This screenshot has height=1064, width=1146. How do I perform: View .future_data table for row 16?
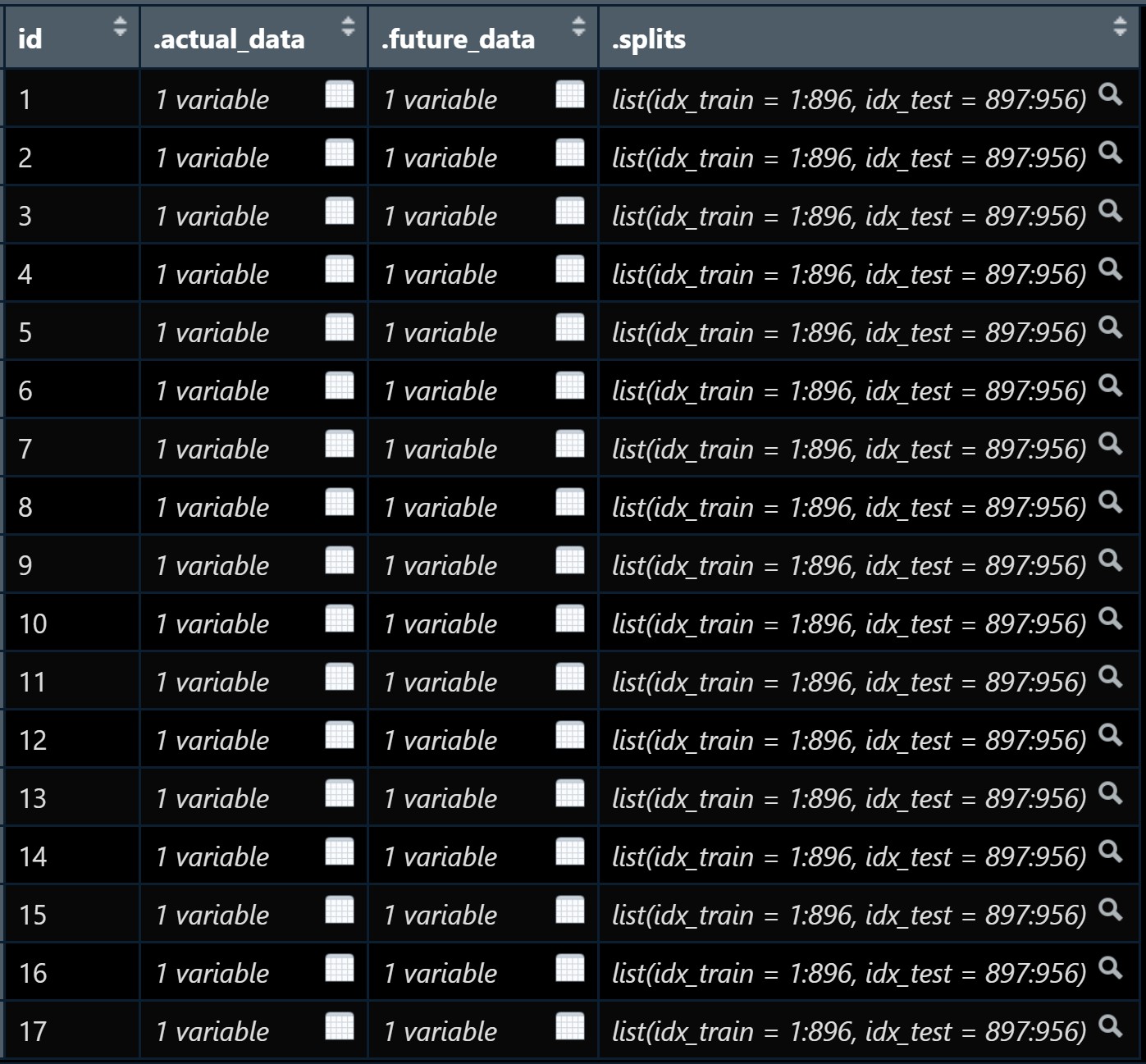(569, 969)
